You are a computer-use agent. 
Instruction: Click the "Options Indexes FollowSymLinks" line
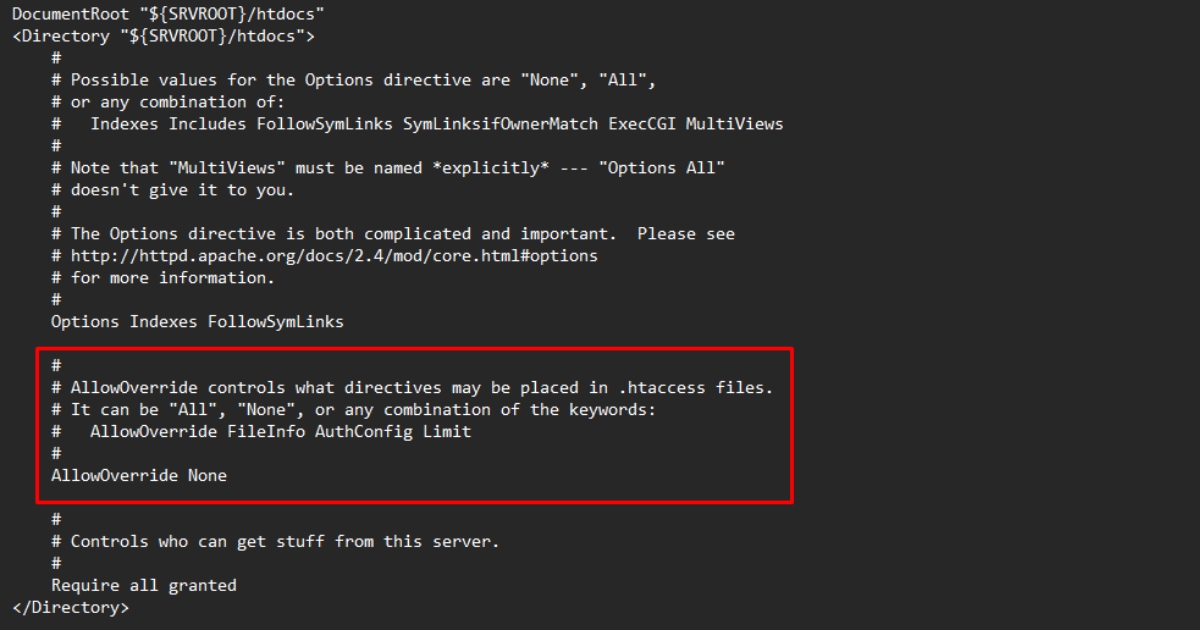(197, 321)
